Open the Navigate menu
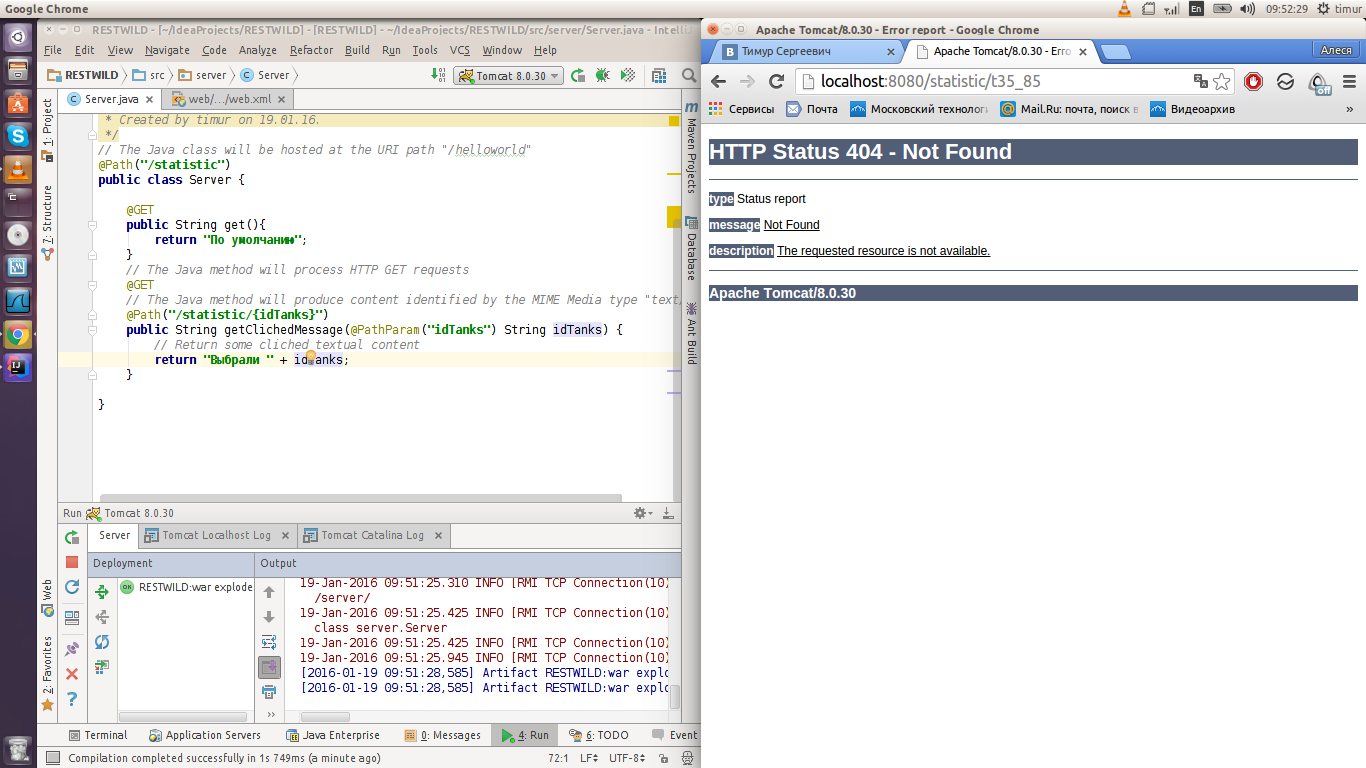 coord(167,50)
